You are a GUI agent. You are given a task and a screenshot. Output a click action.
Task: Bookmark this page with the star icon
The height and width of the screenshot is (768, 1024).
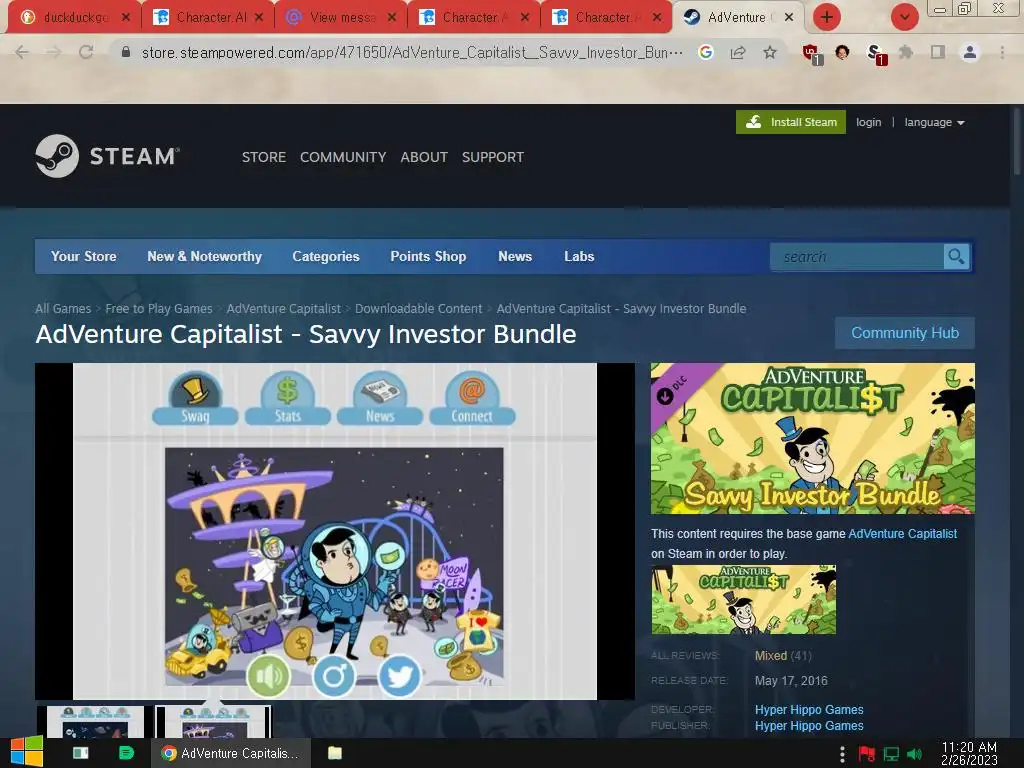(x=770, y=52)
